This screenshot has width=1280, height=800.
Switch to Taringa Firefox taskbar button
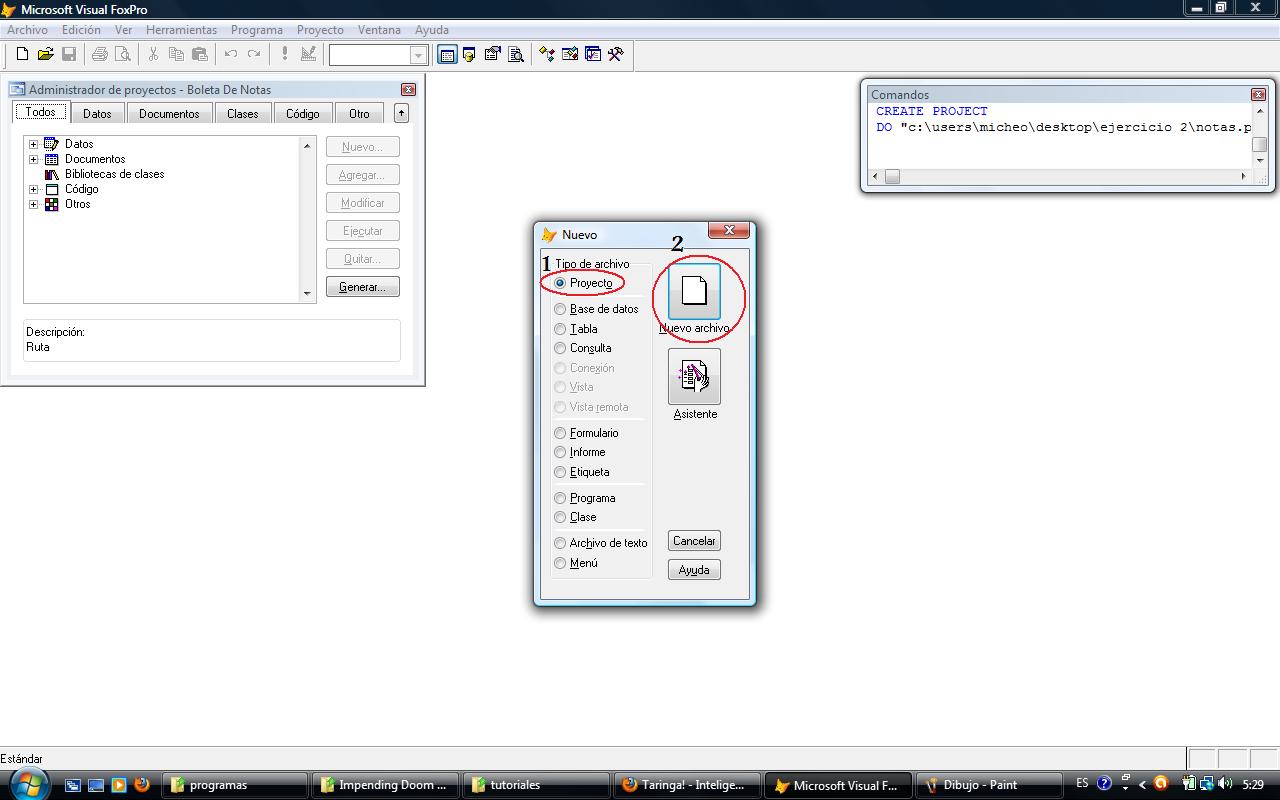click(686, 785)
